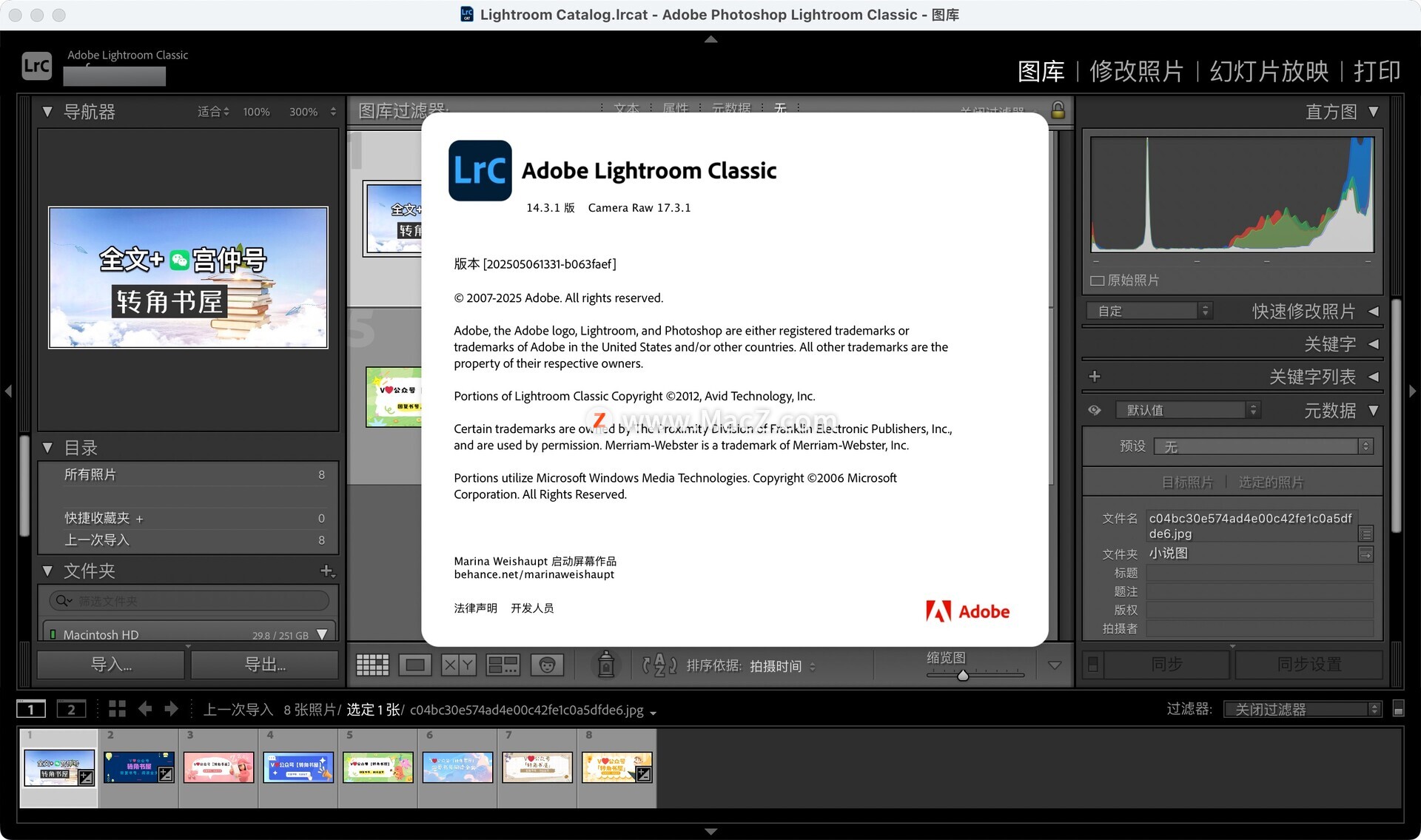Open People view with the face icon
This screenshot has width=1421, height=840.
[x=547, y=665]
